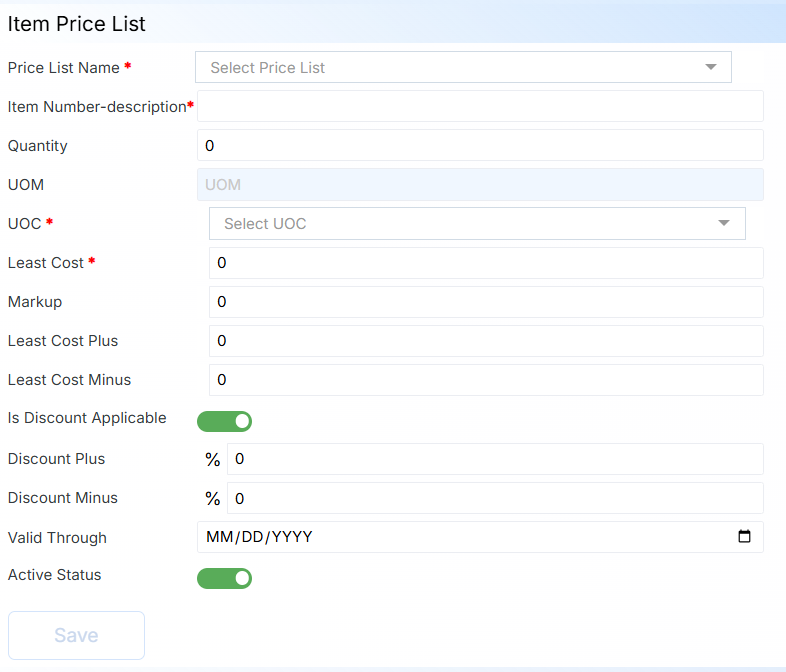The width and height of the screenshot is (786, 672).
Task: Focus the Least Cost Plus field
Action: point(486,340)
